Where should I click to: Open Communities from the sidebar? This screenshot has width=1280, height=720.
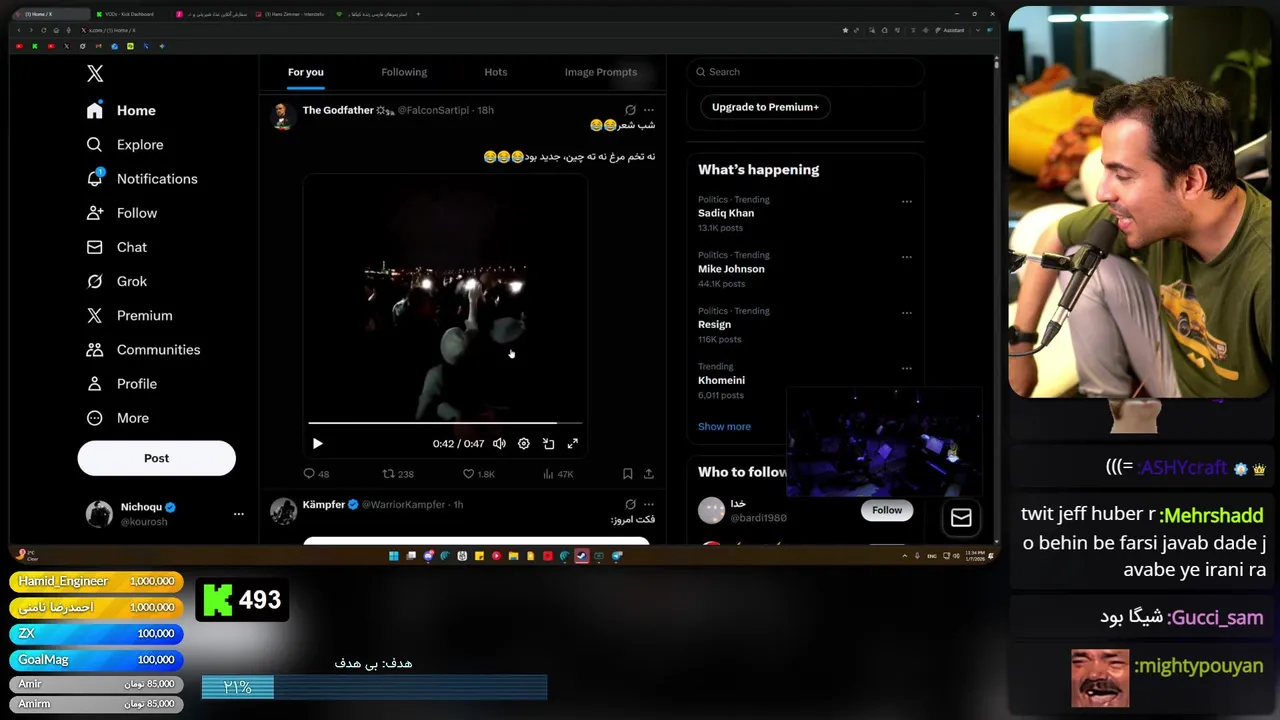click(143, 349)
